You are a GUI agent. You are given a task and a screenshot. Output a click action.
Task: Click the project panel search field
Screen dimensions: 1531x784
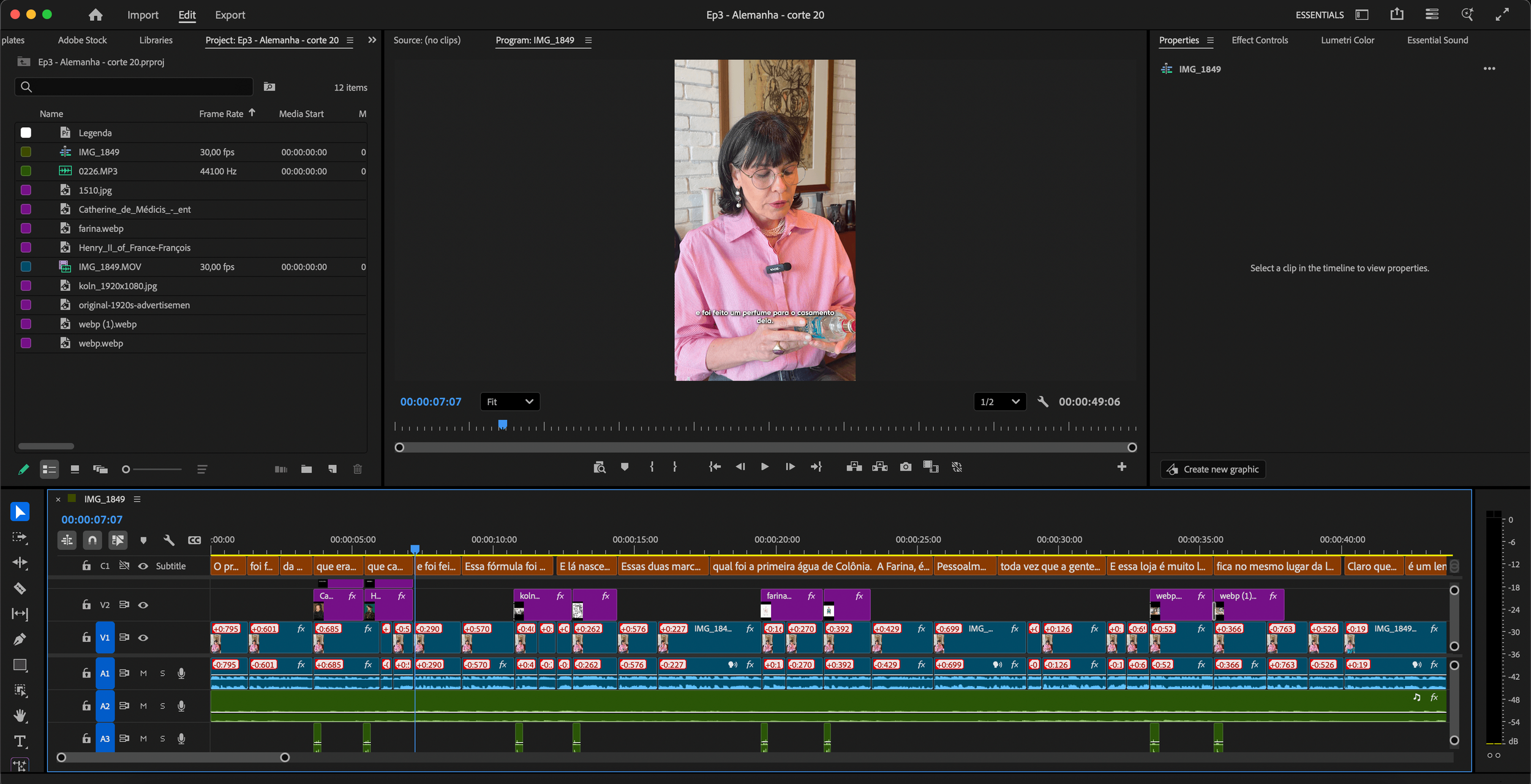pos(134,87)
